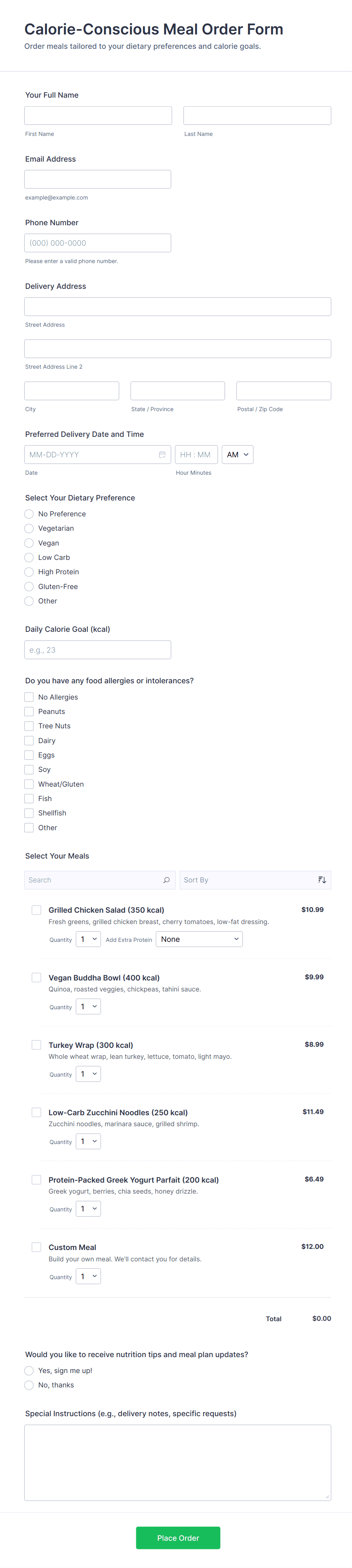352x1568 pixels.
Task: Select the Vegetarian dietary preference
Action: [29, 528]
